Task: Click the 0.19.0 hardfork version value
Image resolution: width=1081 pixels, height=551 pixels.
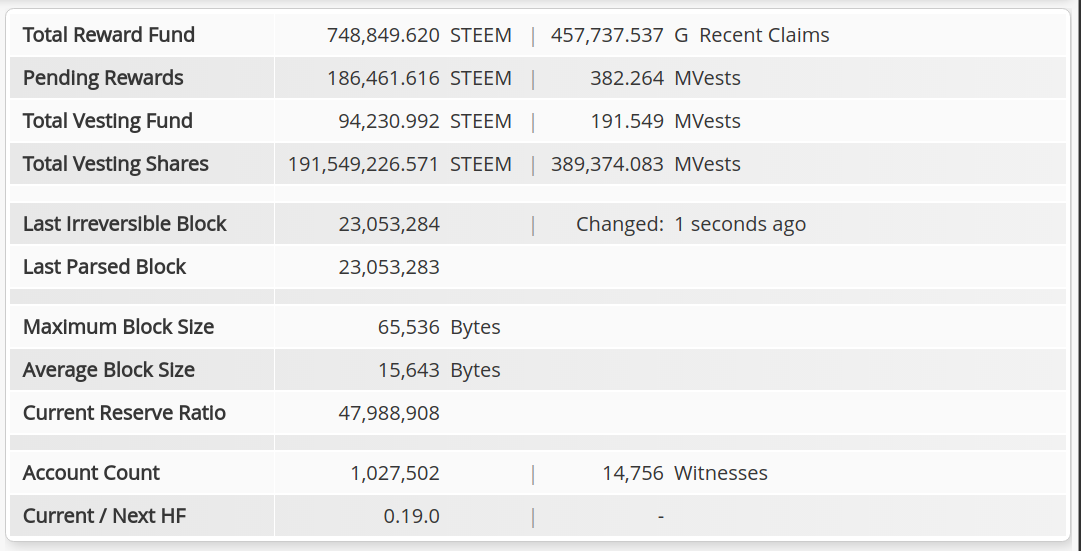Action: click(412, 516)
